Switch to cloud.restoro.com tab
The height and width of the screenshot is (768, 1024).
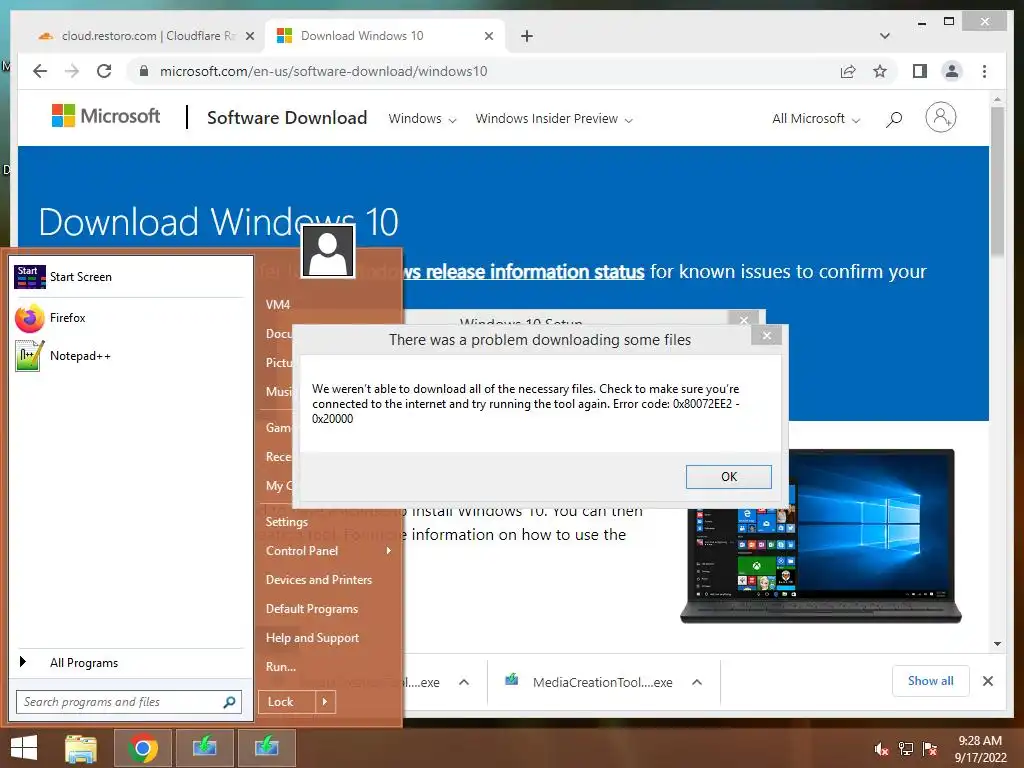click(x=146, y=36)
